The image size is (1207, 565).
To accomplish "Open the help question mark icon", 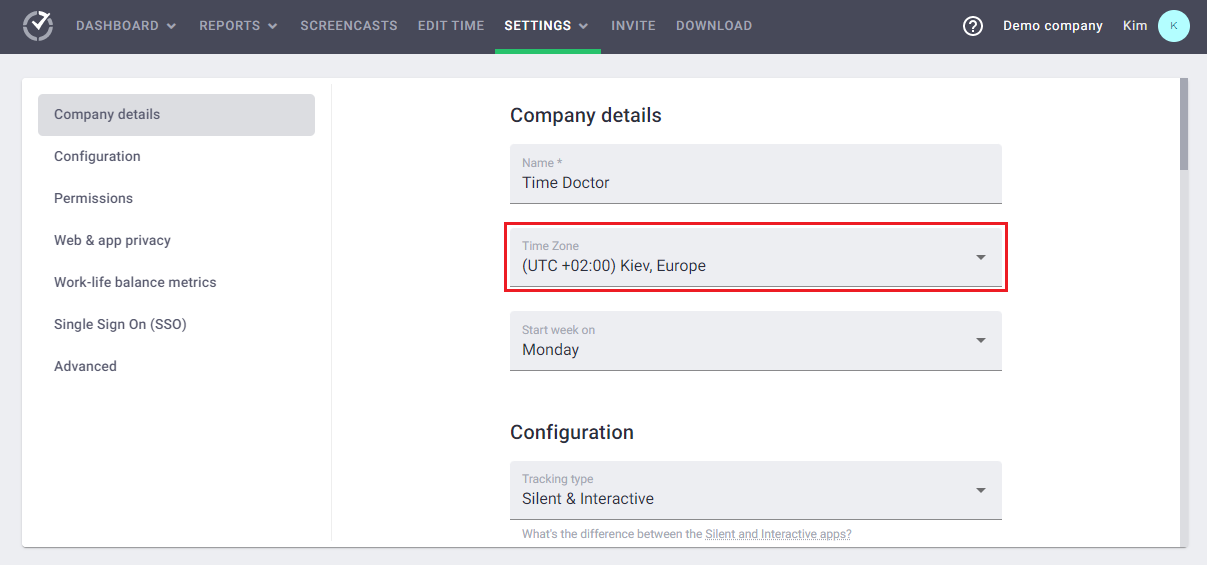I will [973, 26].
